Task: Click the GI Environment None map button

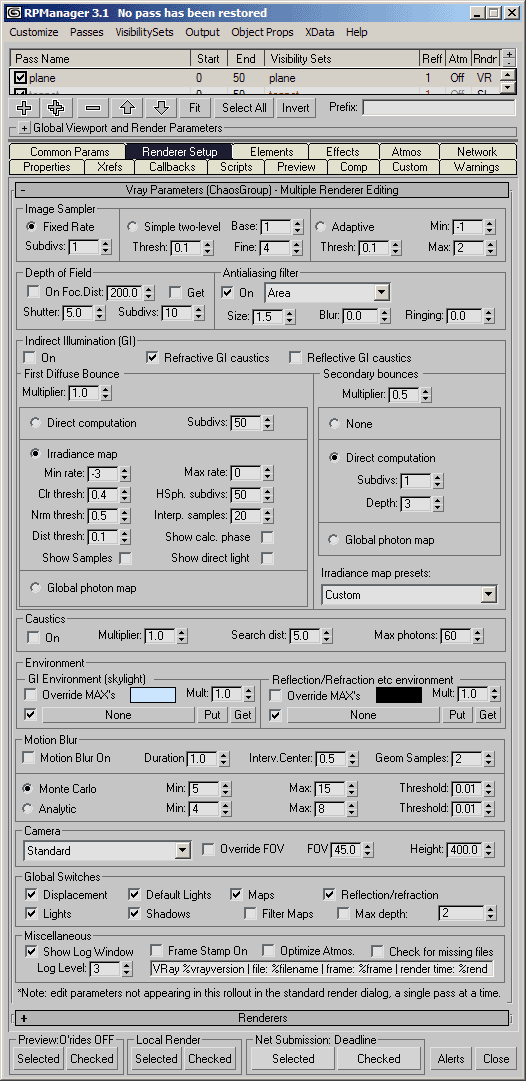Action: 119,715
